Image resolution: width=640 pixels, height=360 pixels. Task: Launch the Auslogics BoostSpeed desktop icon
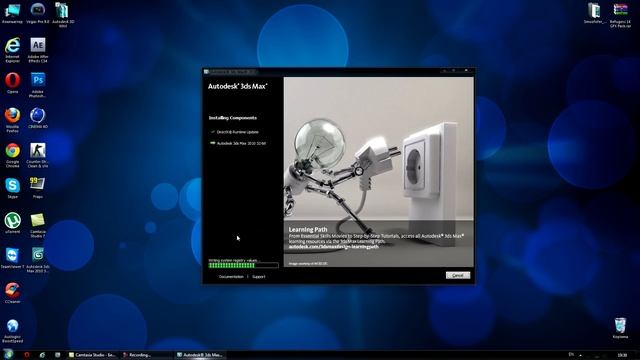(12, 331)
